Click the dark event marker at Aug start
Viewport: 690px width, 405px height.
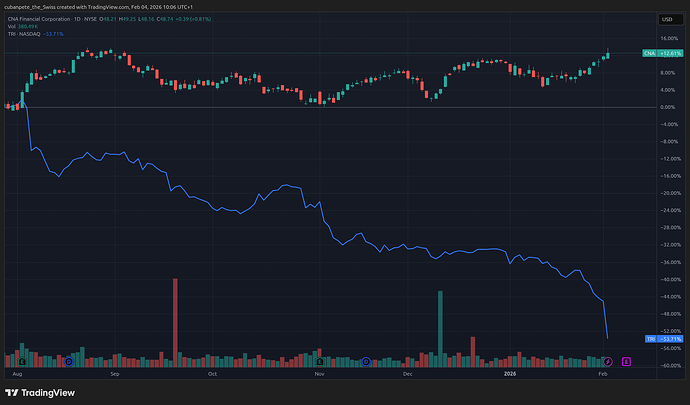(21, 360)
